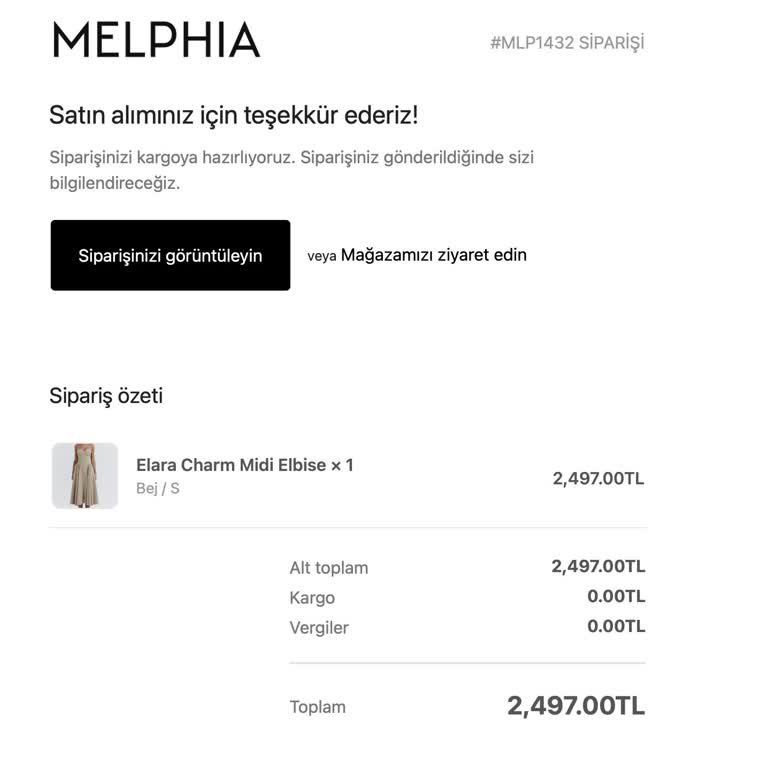
Task: Click the #MLP1432 order number text
Action: point(566,43)
